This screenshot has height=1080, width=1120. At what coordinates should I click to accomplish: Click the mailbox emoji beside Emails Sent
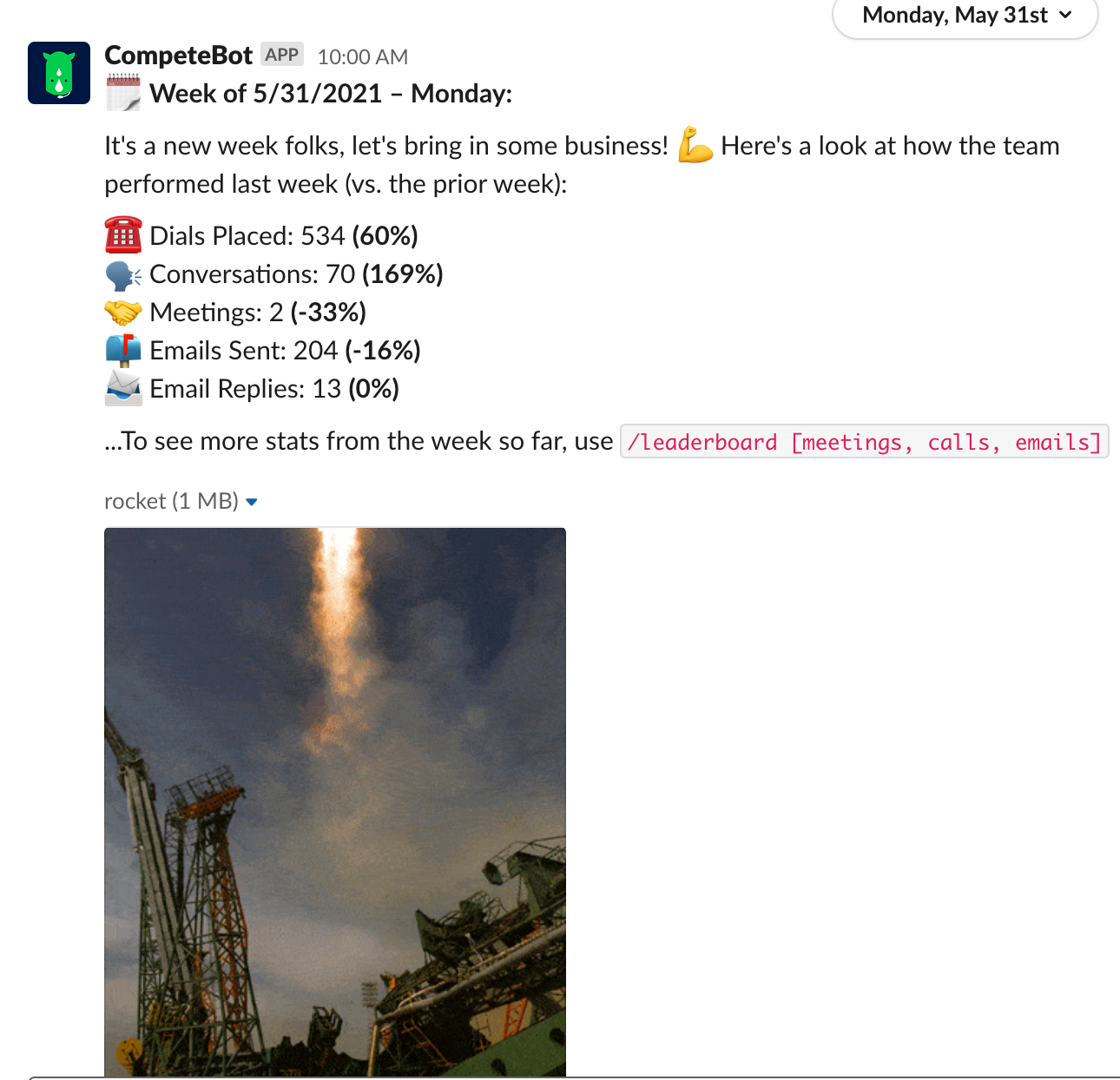tap(123, 350)
